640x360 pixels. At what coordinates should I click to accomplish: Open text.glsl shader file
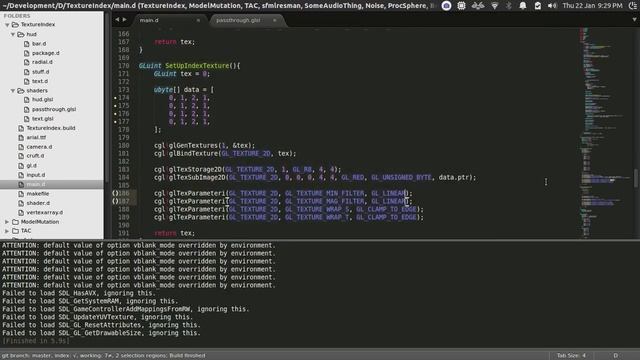point(42,119)
